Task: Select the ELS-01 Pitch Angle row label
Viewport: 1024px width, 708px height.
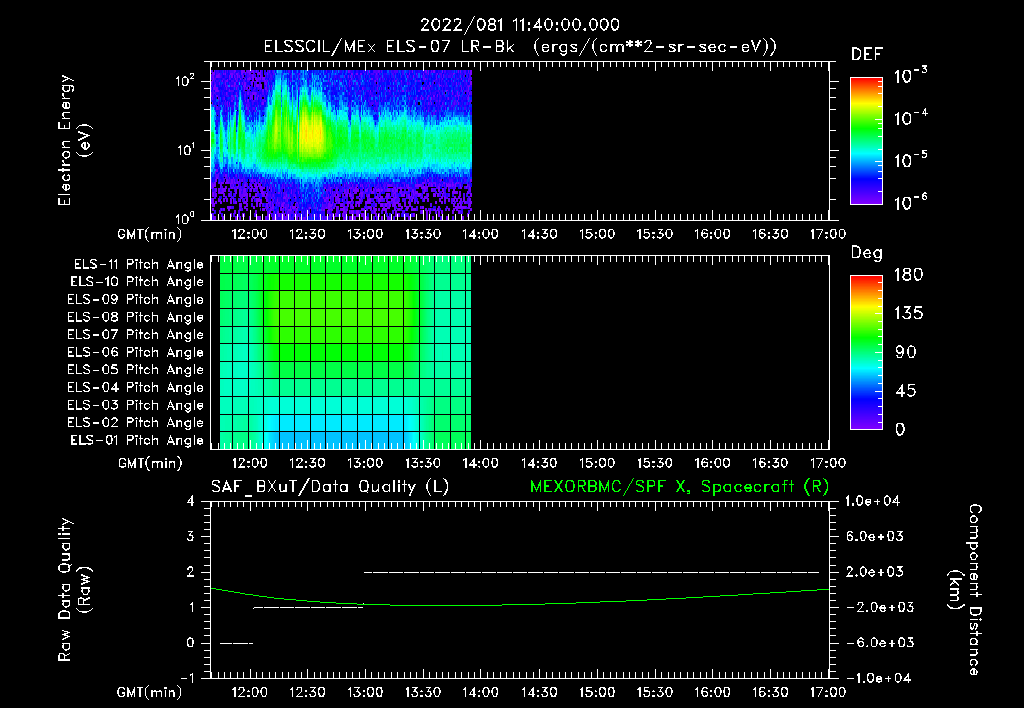Action: click(137, 440)
